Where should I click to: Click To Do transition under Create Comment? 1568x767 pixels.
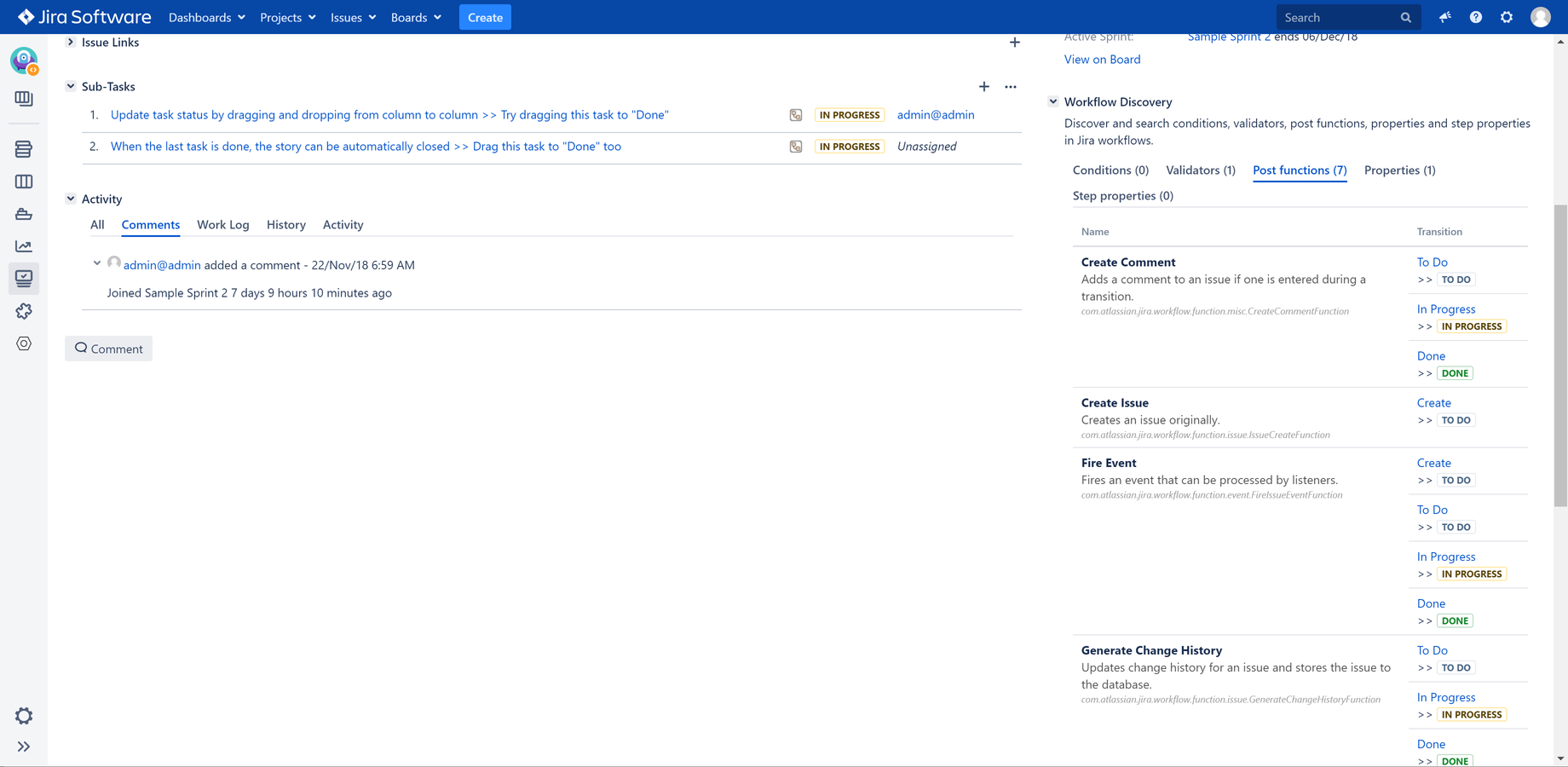tap(1433, 262)
